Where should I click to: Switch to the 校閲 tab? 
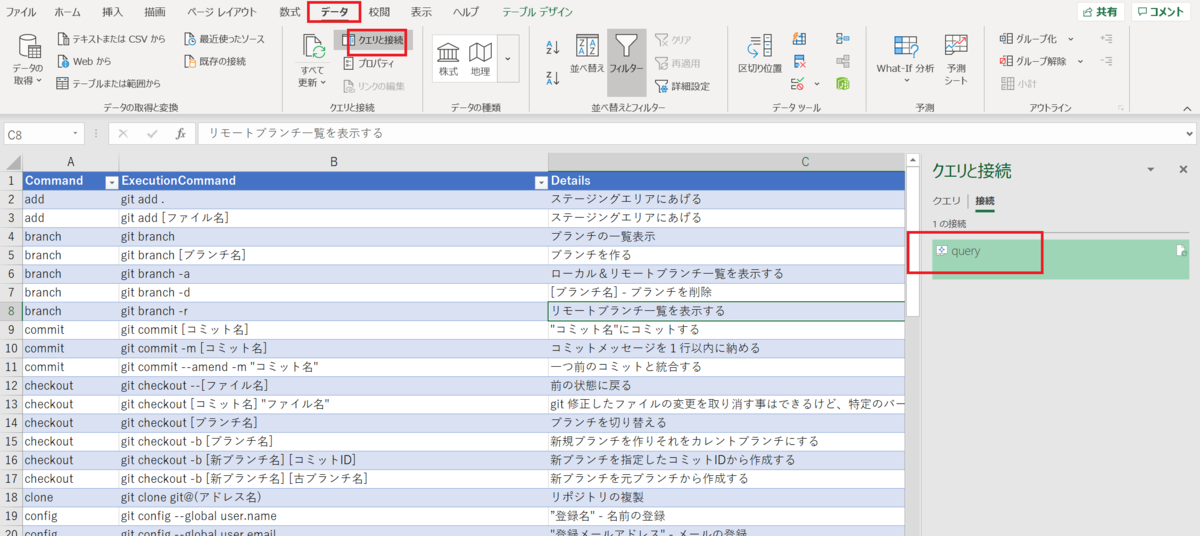click(379, 12)
